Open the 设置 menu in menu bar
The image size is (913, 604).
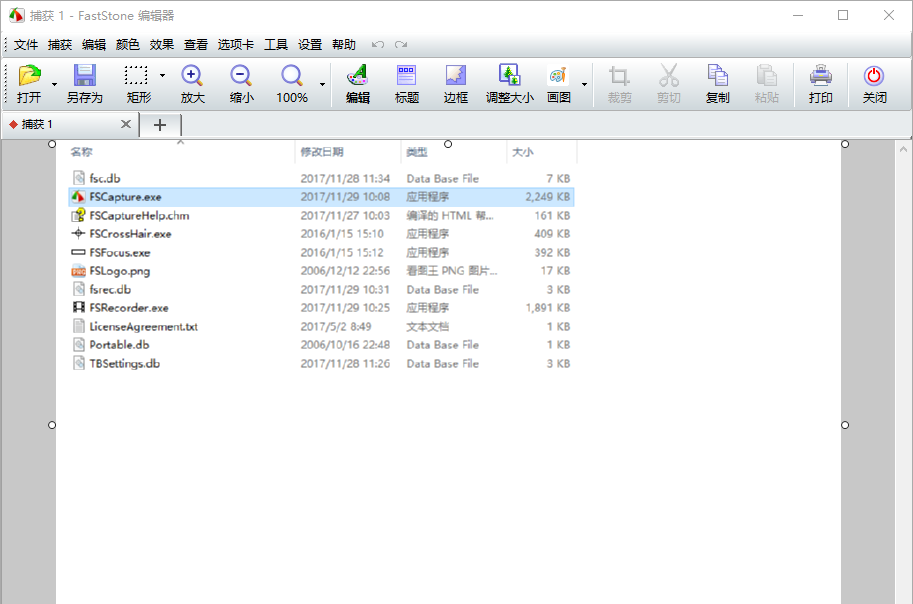click(x=310, y=45)
